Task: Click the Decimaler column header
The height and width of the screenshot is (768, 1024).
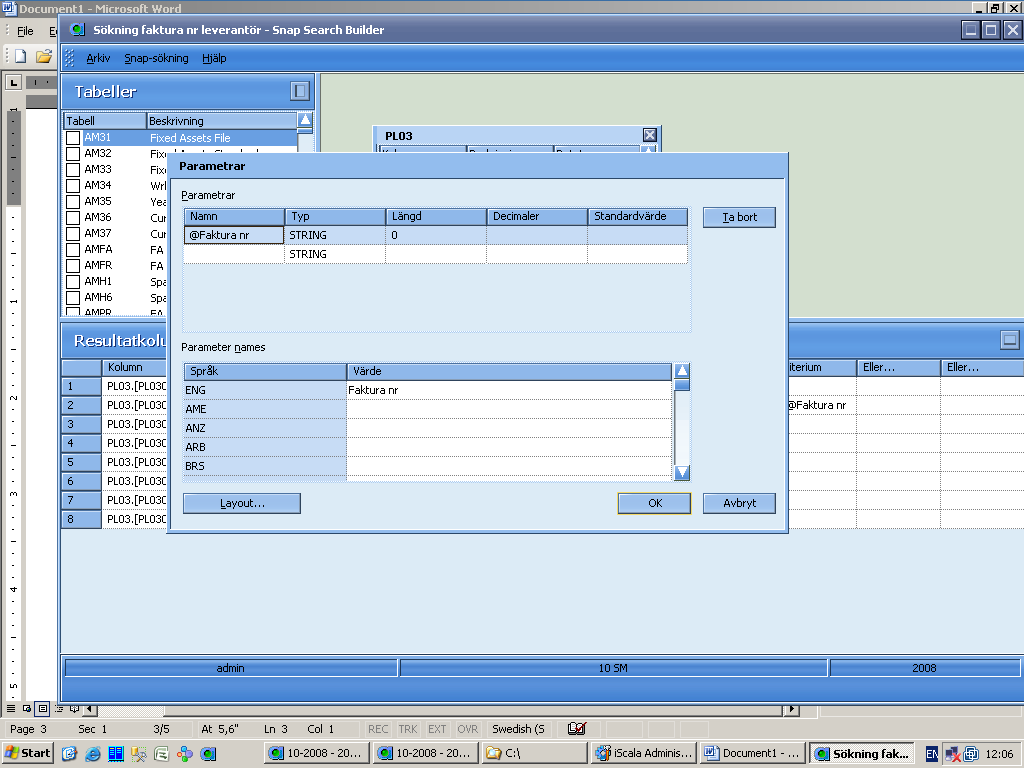Action: click(x=537, y=216)
